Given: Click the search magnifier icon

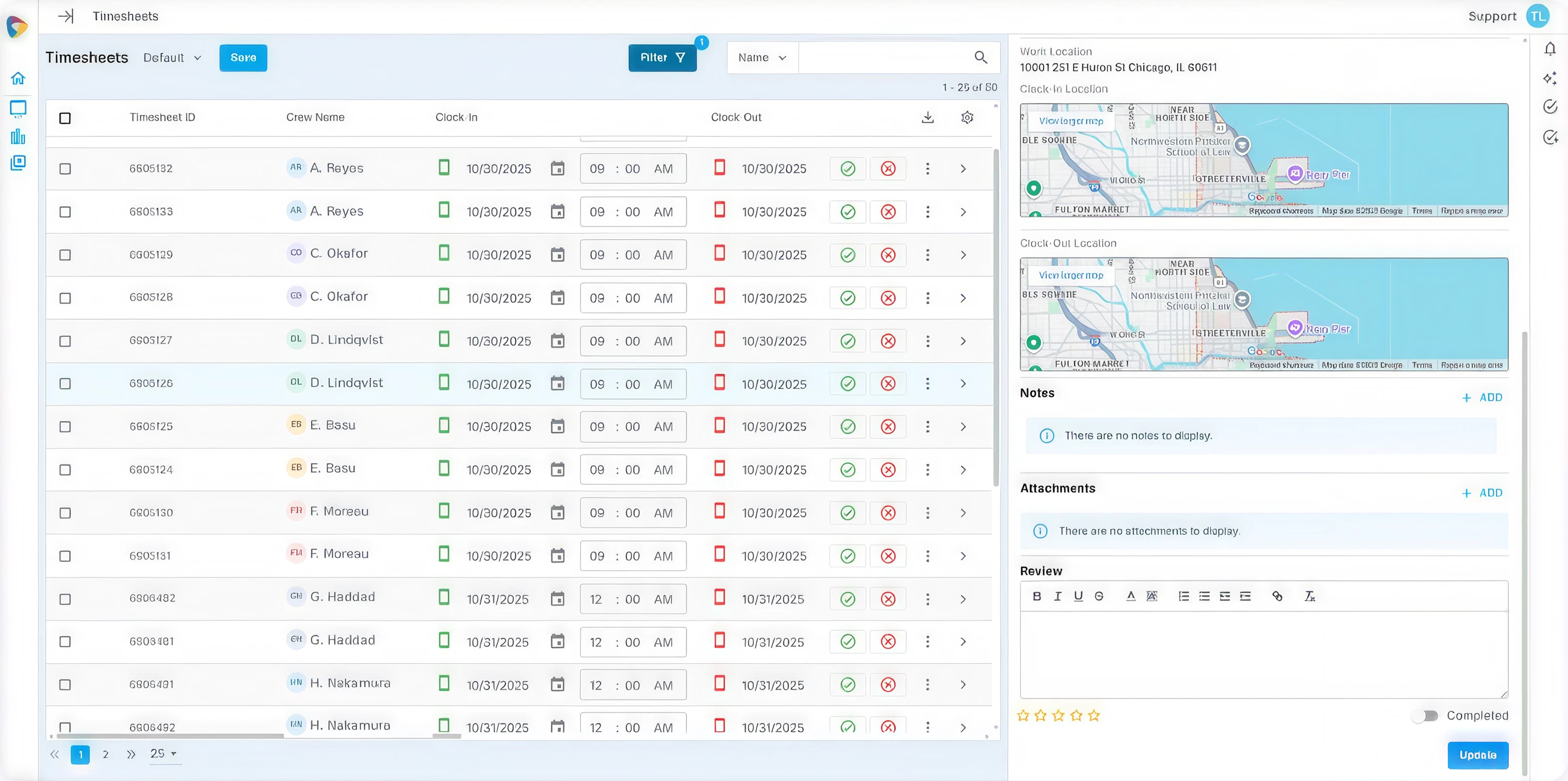Looking at the screenshot, I should tap(981, 57).
